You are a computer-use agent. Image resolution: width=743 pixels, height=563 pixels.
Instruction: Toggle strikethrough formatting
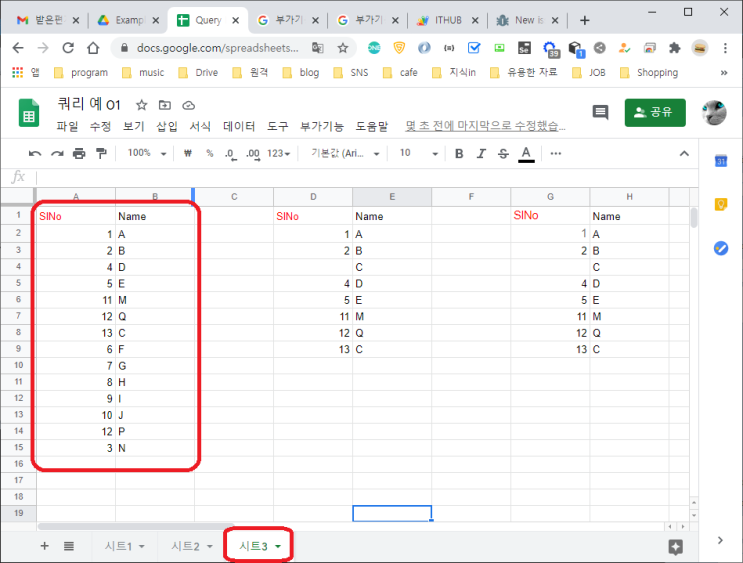click(x=503, y=154)
